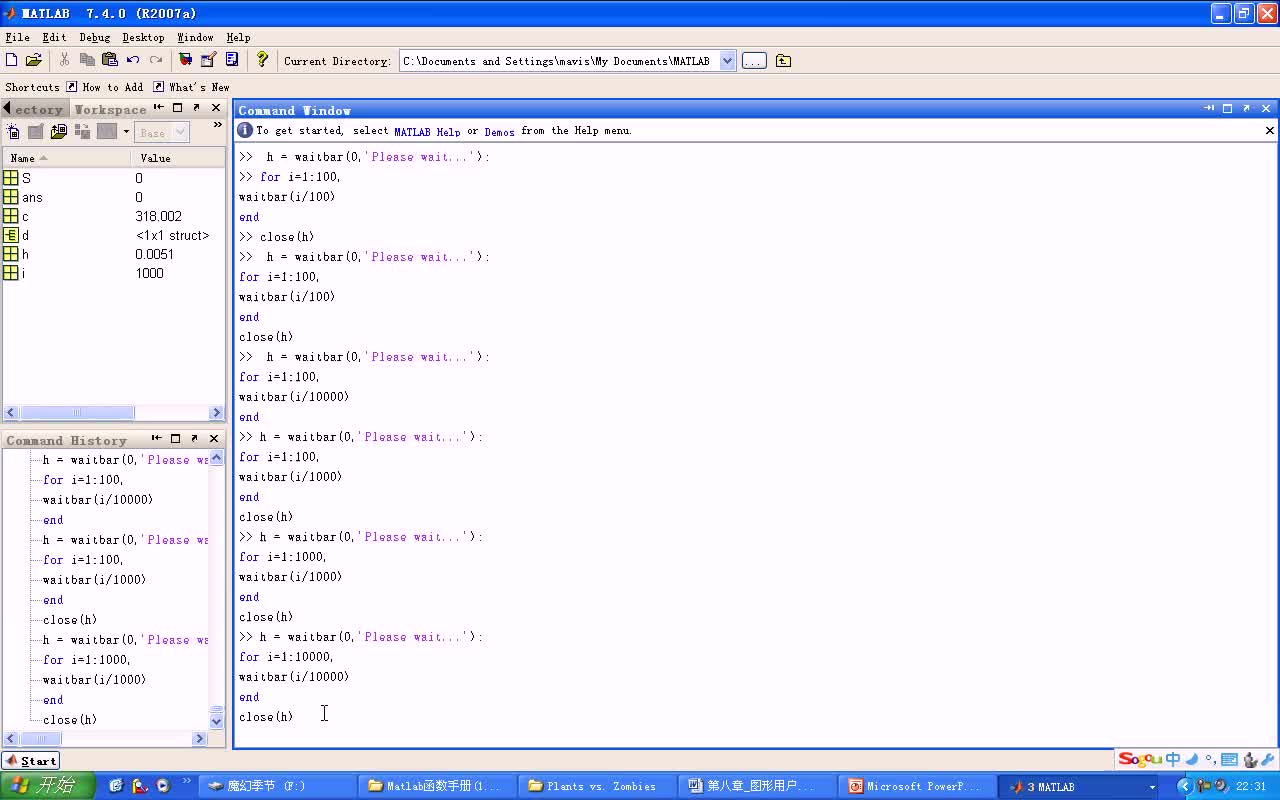Screen dimensions: 1280x800
Task: Open the File menu
Action: (x=17, y=37)
